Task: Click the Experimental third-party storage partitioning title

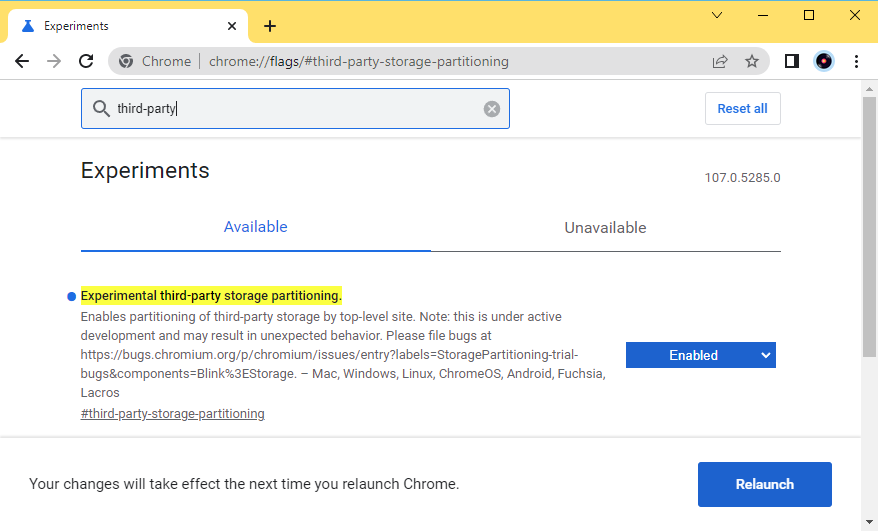Action: (x=211, y=296)
